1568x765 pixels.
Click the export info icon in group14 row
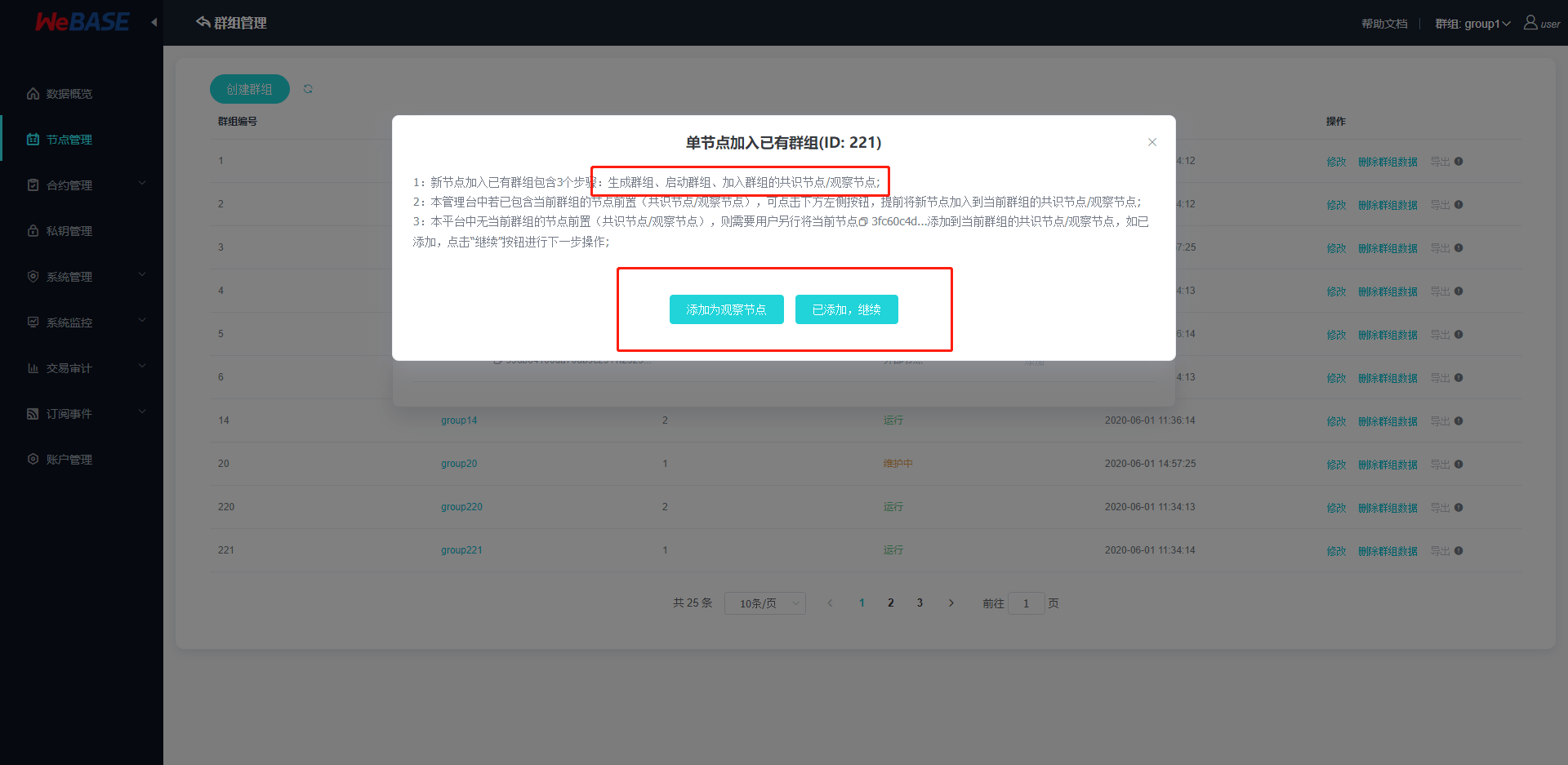pyautogui.click(x=1459, y=420)
